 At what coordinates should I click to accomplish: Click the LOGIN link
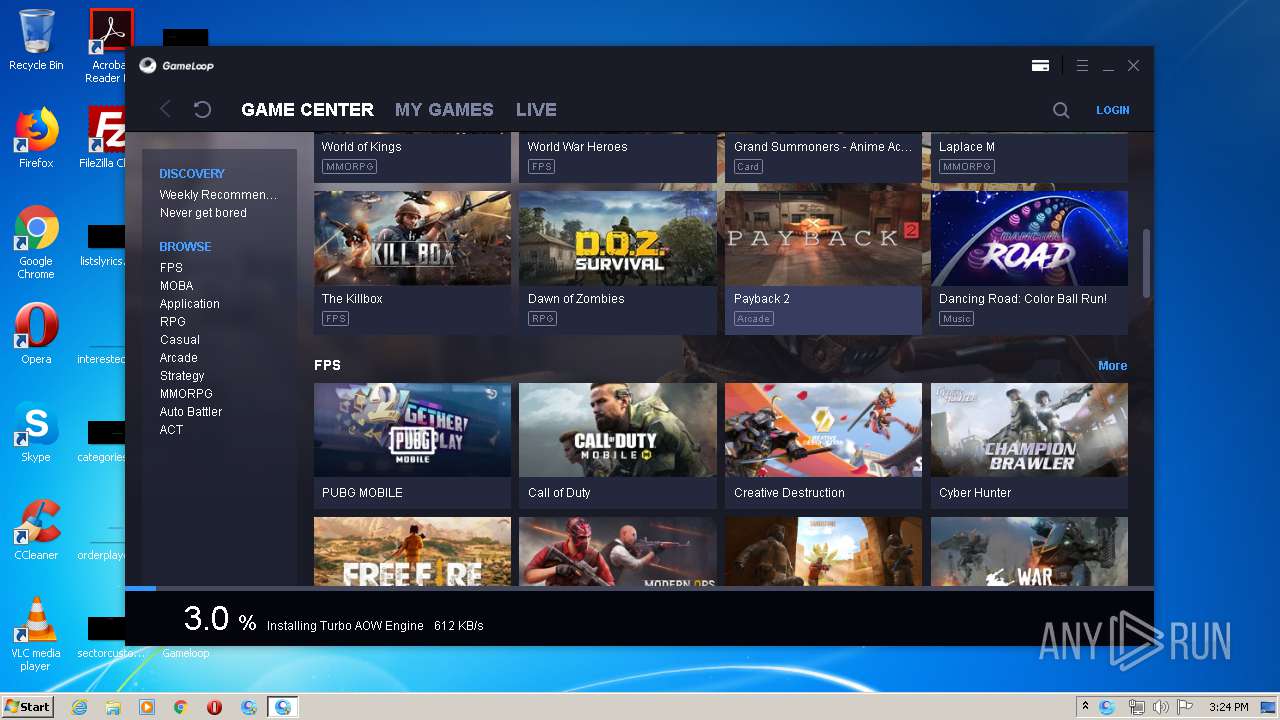click(1112, 110)
